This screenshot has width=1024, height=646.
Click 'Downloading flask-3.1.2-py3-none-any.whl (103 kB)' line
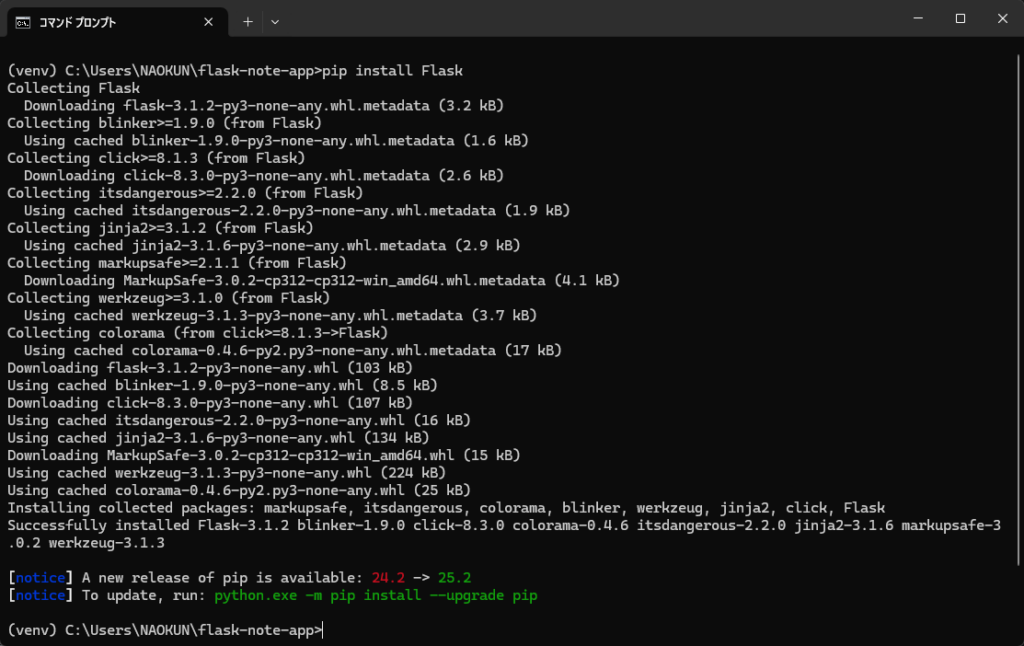click(210, 368)
